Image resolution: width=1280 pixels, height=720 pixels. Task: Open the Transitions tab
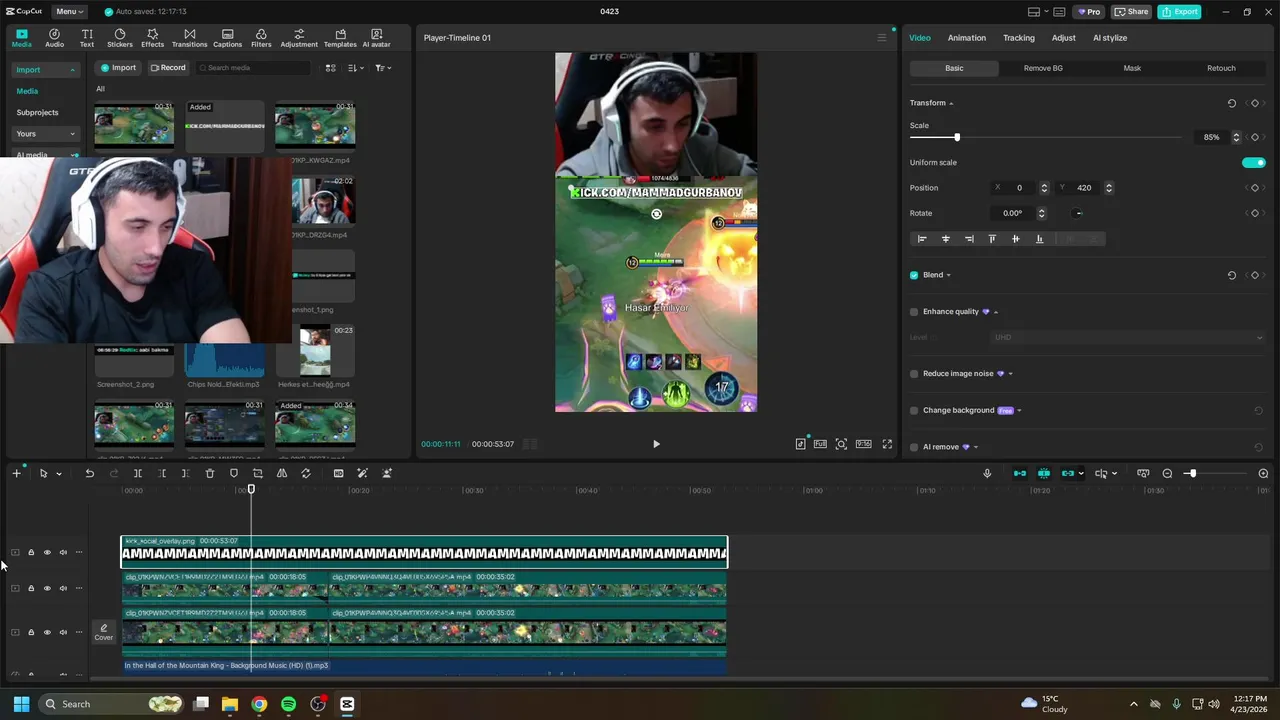[189, 38]
